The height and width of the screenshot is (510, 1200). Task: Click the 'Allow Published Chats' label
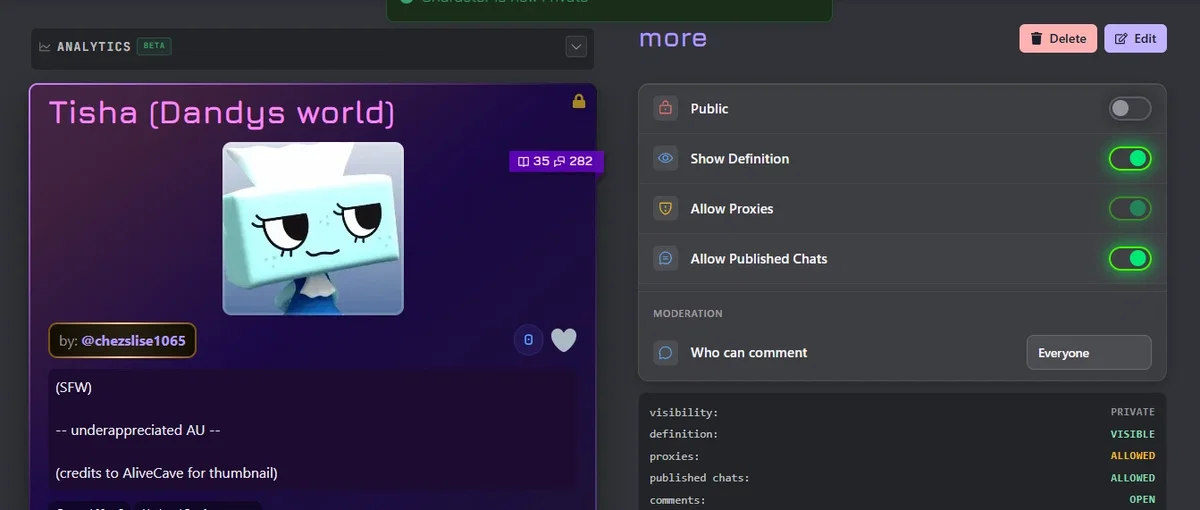pos(759,258)
